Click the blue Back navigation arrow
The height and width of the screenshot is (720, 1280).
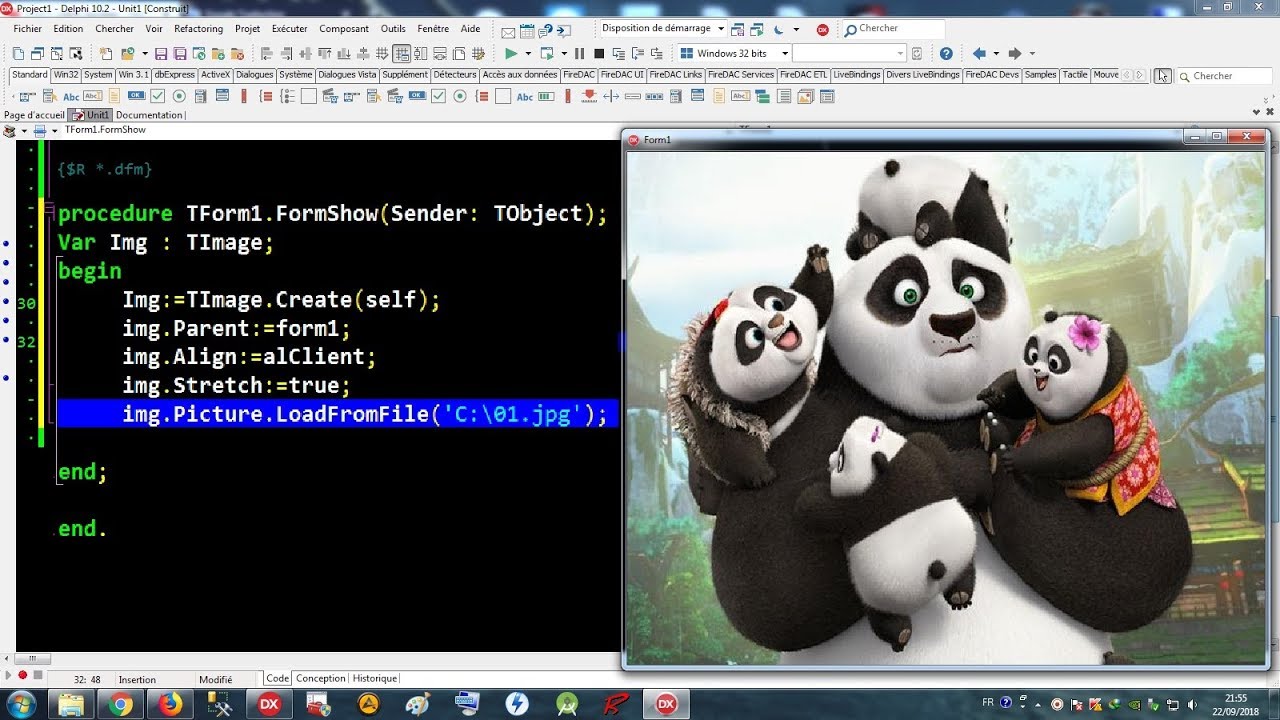979,53
